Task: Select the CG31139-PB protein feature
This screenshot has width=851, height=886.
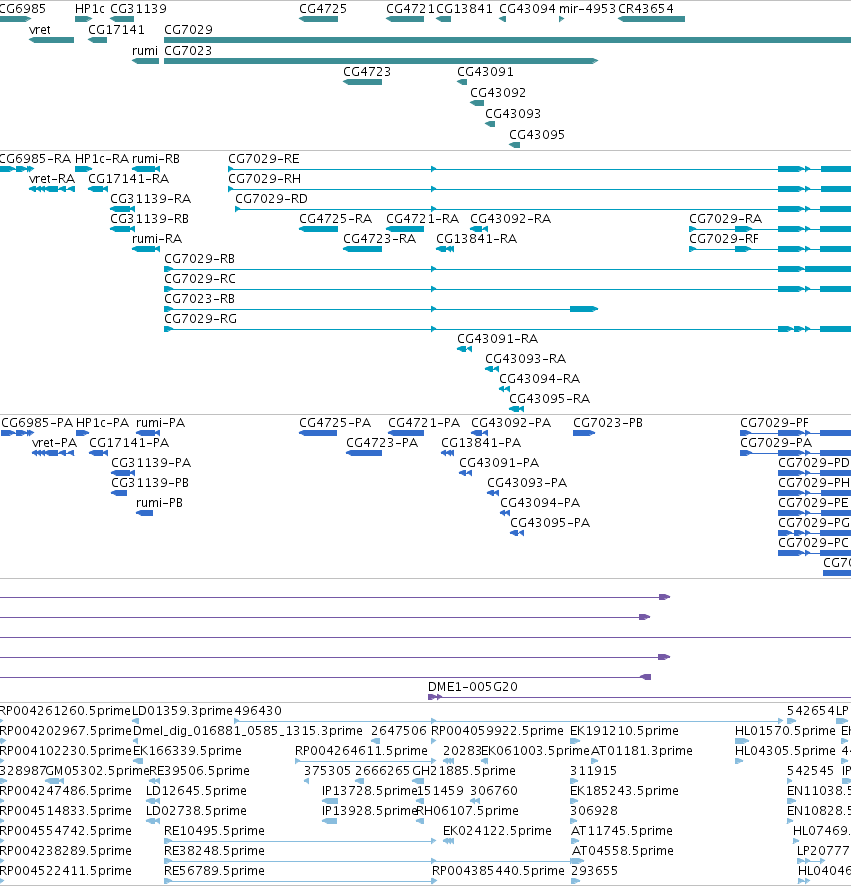Action: point(119,493)
